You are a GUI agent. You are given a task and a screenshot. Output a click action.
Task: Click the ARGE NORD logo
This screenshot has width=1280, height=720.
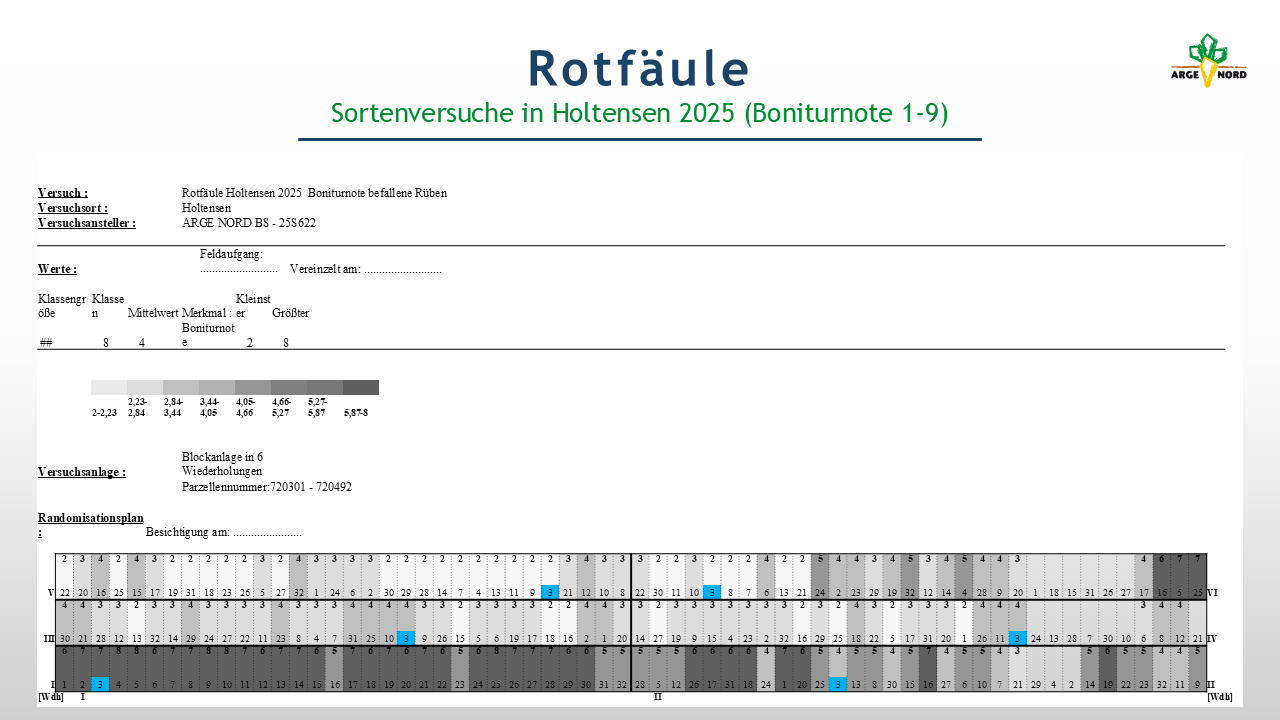(1208, 61)
